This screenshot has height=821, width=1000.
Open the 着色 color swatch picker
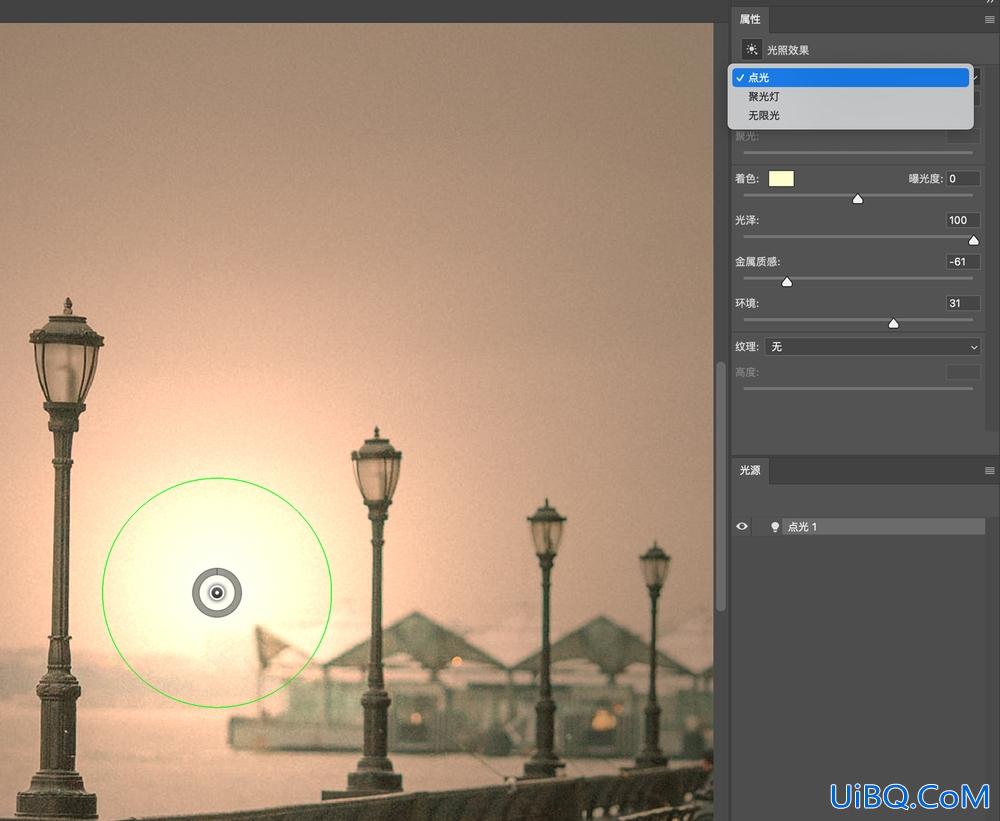[x=781, y=179]
